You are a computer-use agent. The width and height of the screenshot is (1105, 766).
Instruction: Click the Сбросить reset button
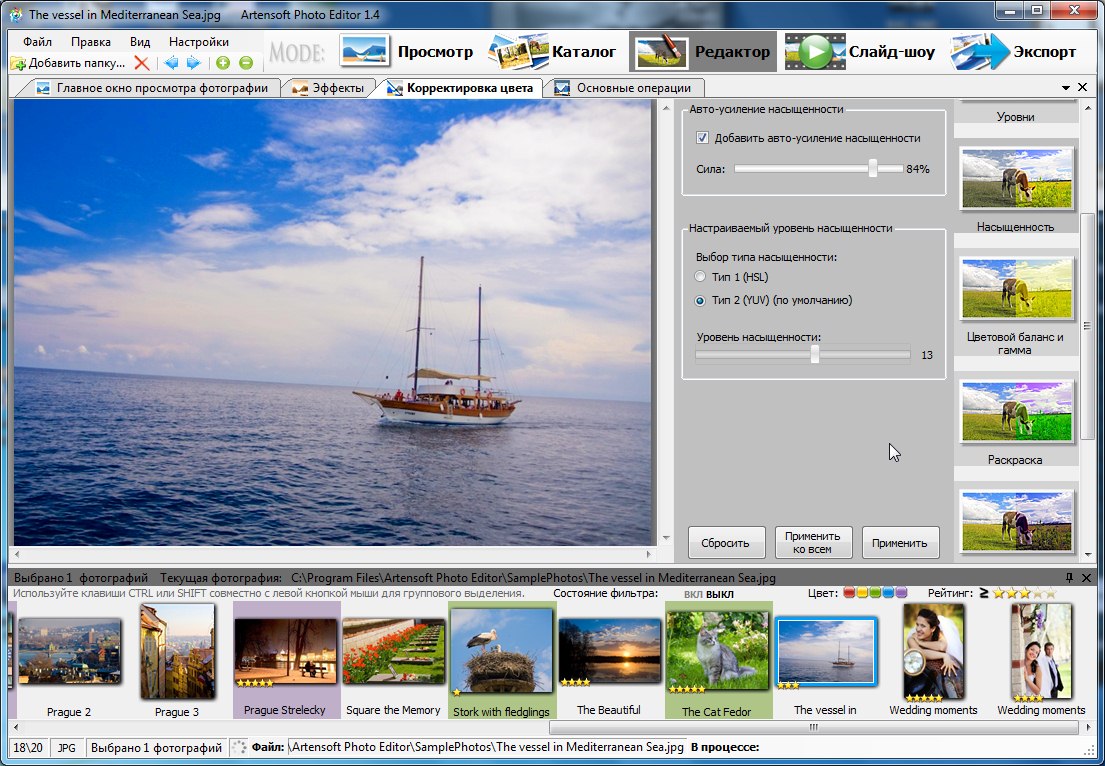pos(726,543)
